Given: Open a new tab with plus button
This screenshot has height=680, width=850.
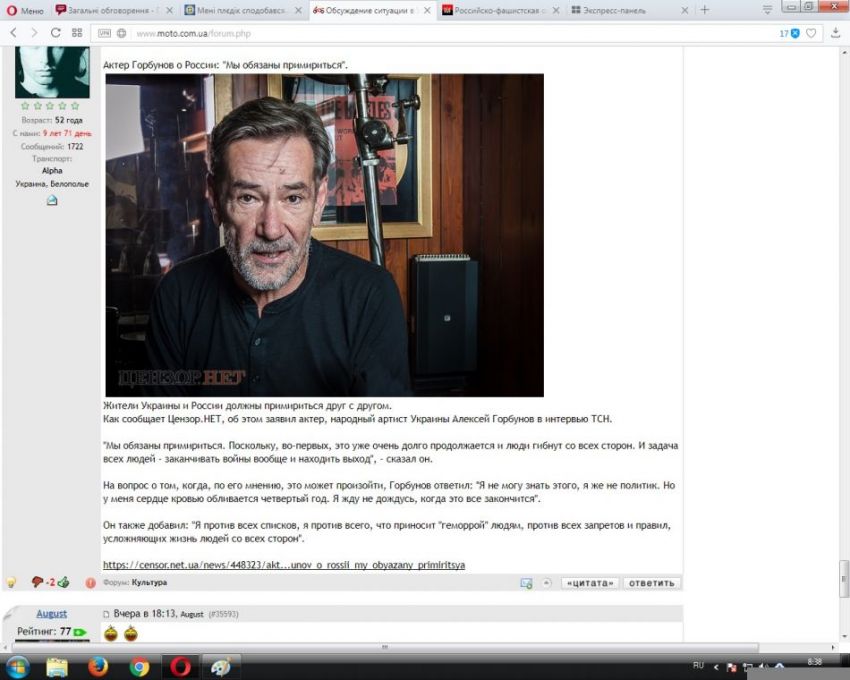Looking at the screenshot, I should click(x=705, y=10).
